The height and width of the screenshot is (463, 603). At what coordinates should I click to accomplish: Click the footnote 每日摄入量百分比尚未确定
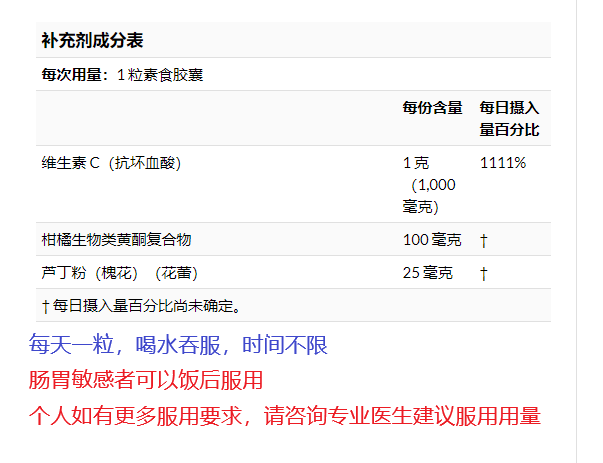coord(141,306)
